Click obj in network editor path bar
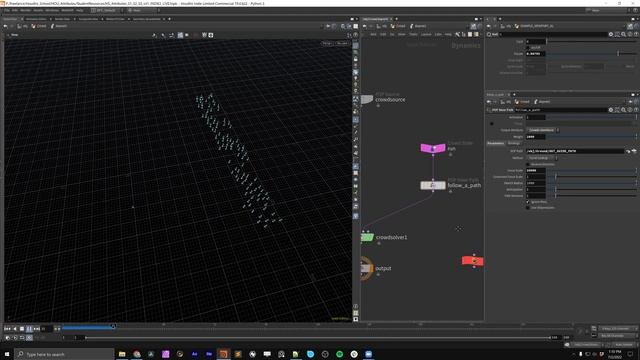Viewport: 640px width, 360px height. (x=382, y=26)
